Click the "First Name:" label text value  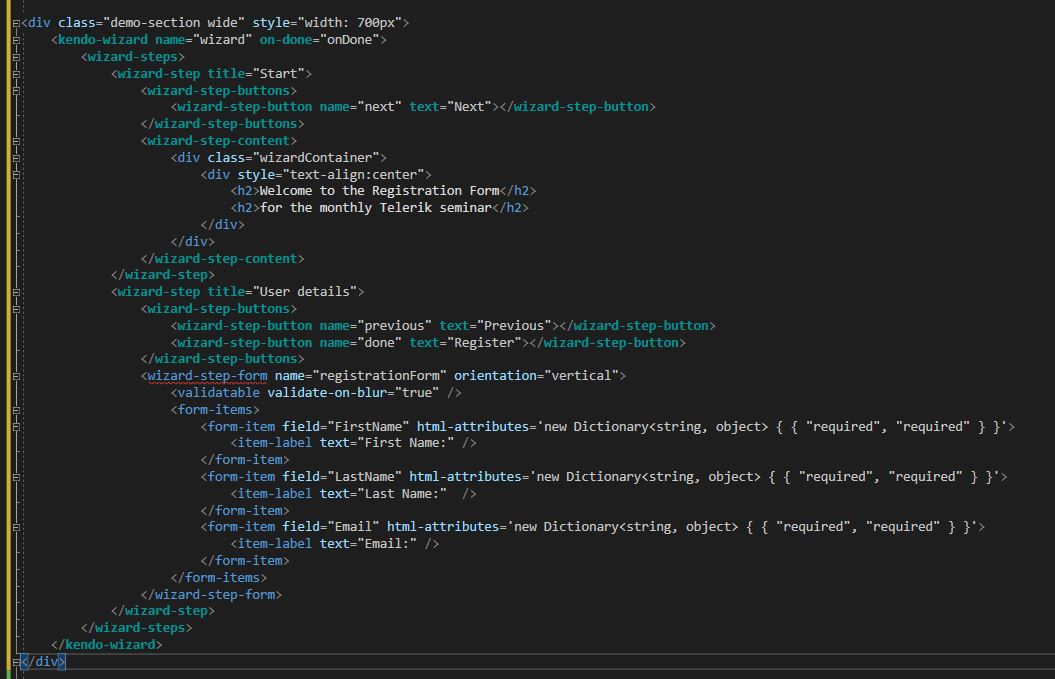[x=406, y=442]
